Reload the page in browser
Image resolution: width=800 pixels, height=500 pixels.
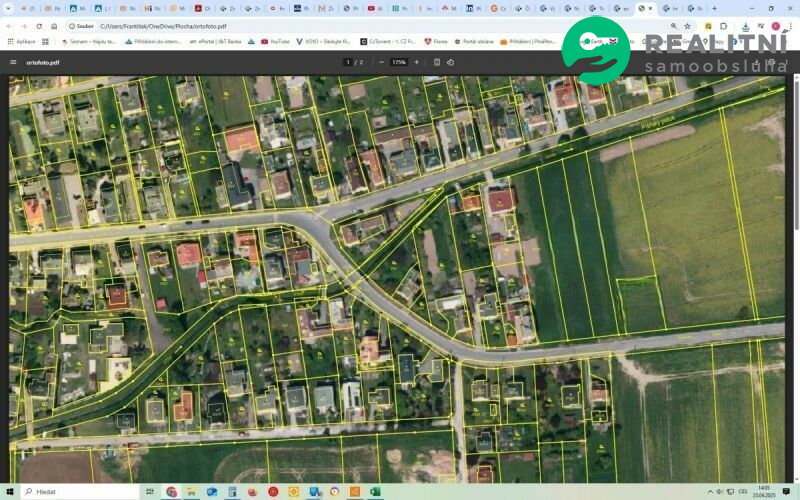[39, 26]
